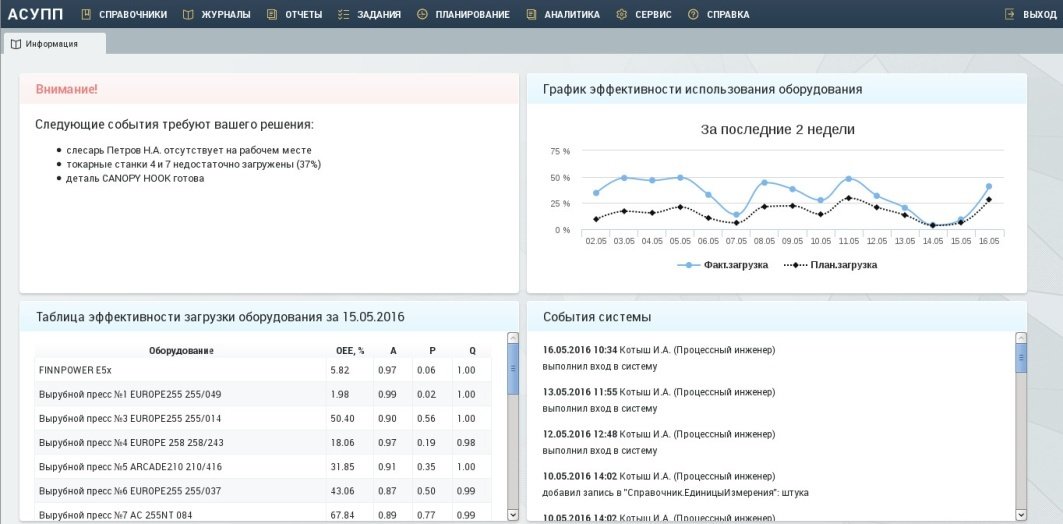The width and height of the screenshot is (1063, 524).
Task: Click the Отчеты report icon
Action: tap(272, 14)
